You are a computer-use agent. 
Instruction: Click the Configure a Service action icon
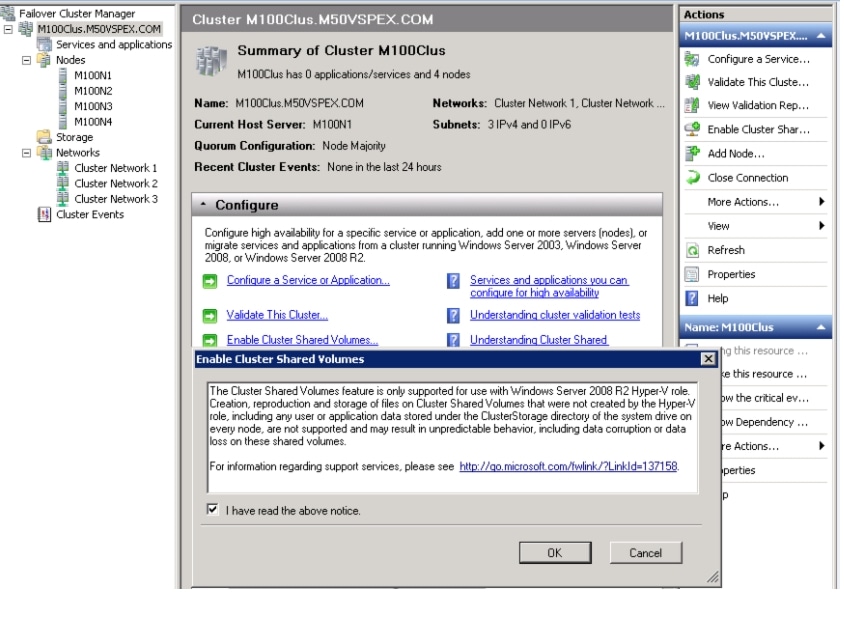tap(692, 59)
